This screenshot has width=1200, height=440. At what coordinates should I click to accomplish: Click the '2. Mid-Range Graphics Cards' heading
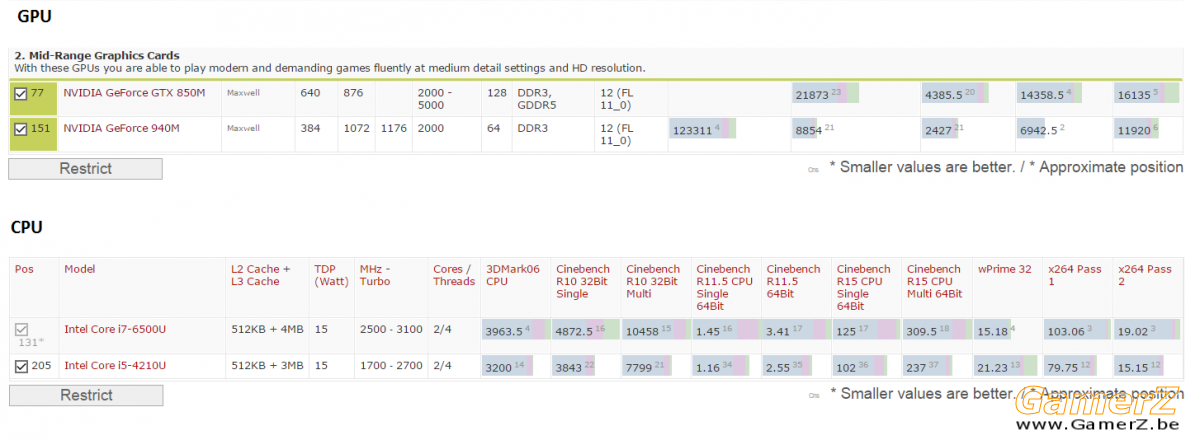pyautogui.click(x=97, y=55)
